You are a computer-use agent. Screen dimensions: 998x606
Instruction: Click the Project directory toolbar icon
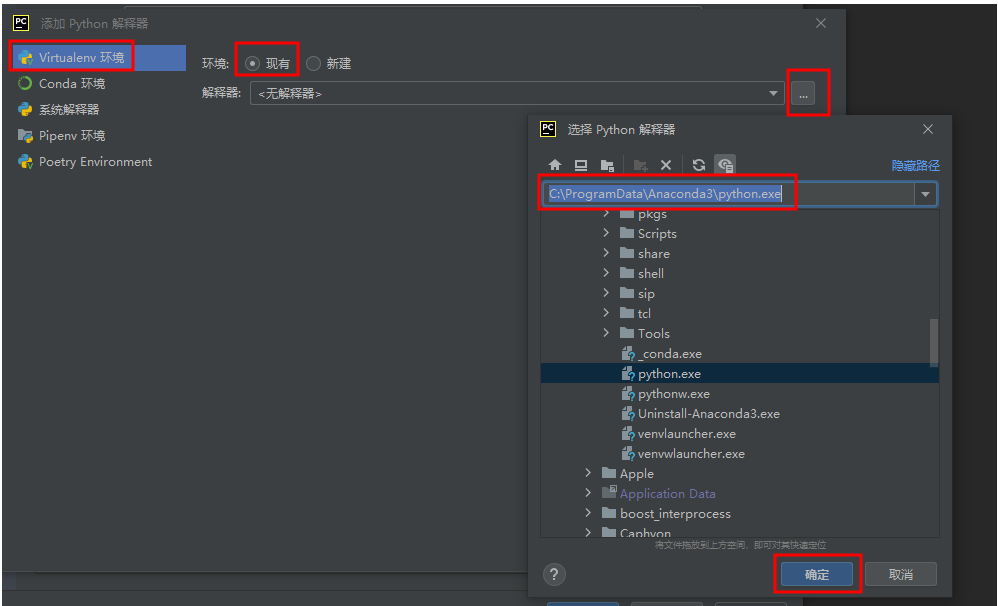607,165
